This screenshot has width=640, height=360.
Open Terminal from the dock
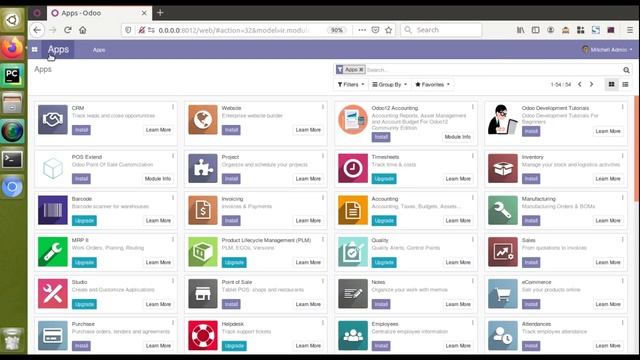click(12, 159)
